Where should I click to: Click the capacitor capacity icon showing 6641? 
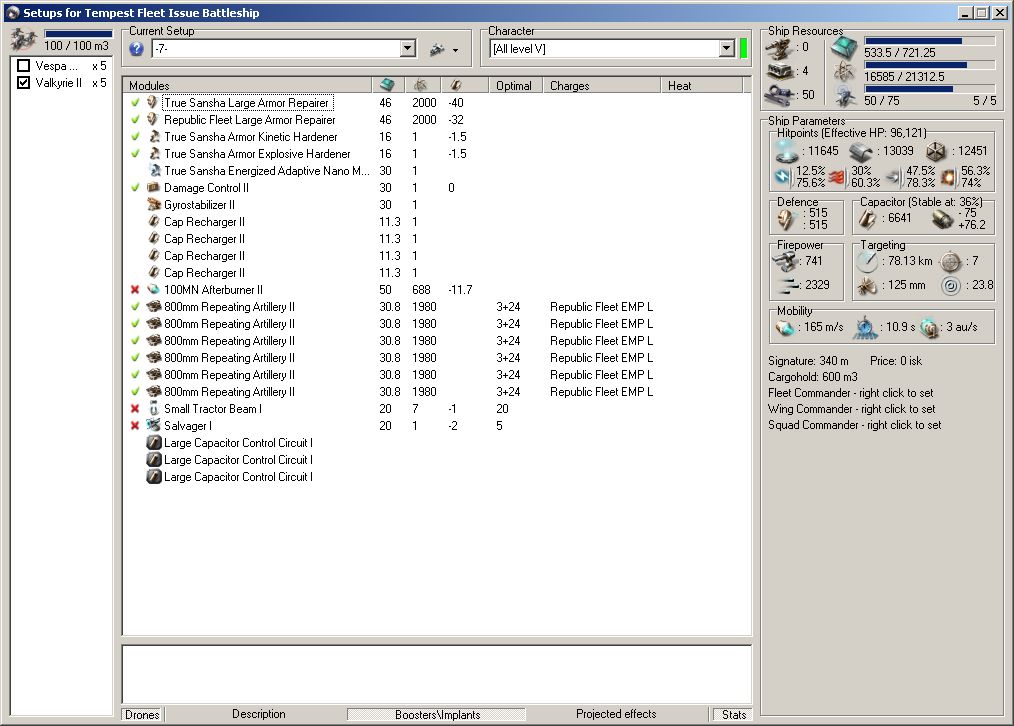(x=867, y=219)
